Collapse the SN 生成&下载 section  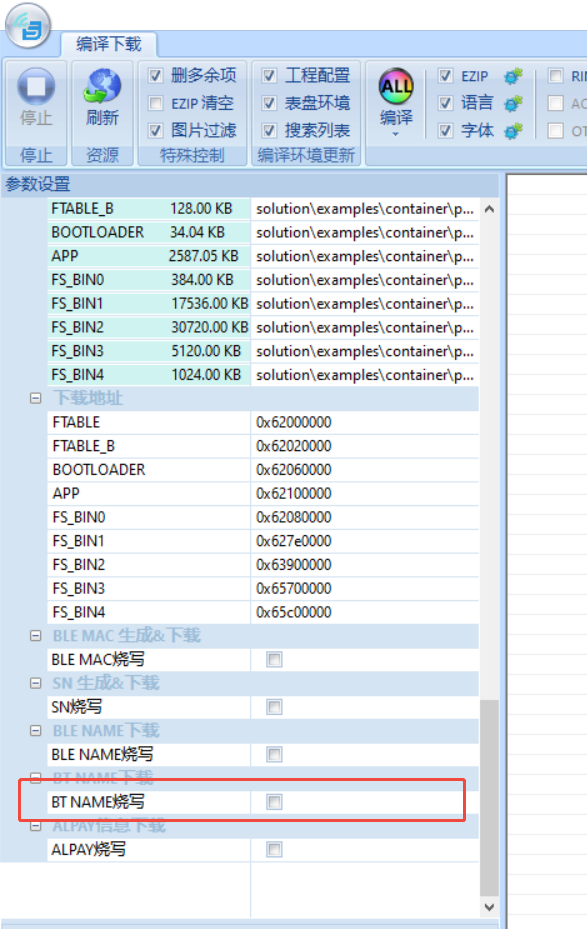point(36,683)
